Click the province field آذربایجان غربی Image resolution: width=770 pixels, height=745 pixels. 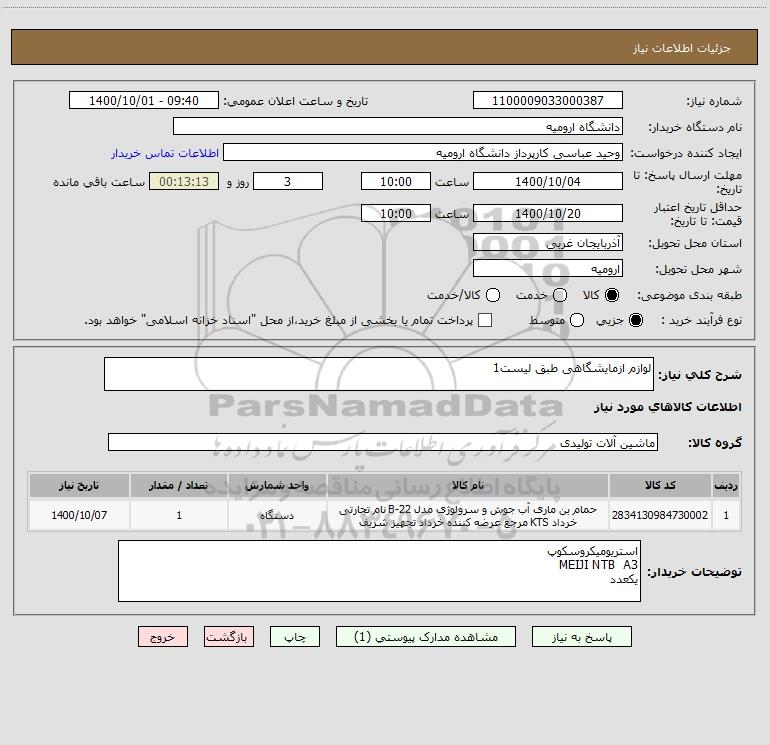[x=548, y=242]
